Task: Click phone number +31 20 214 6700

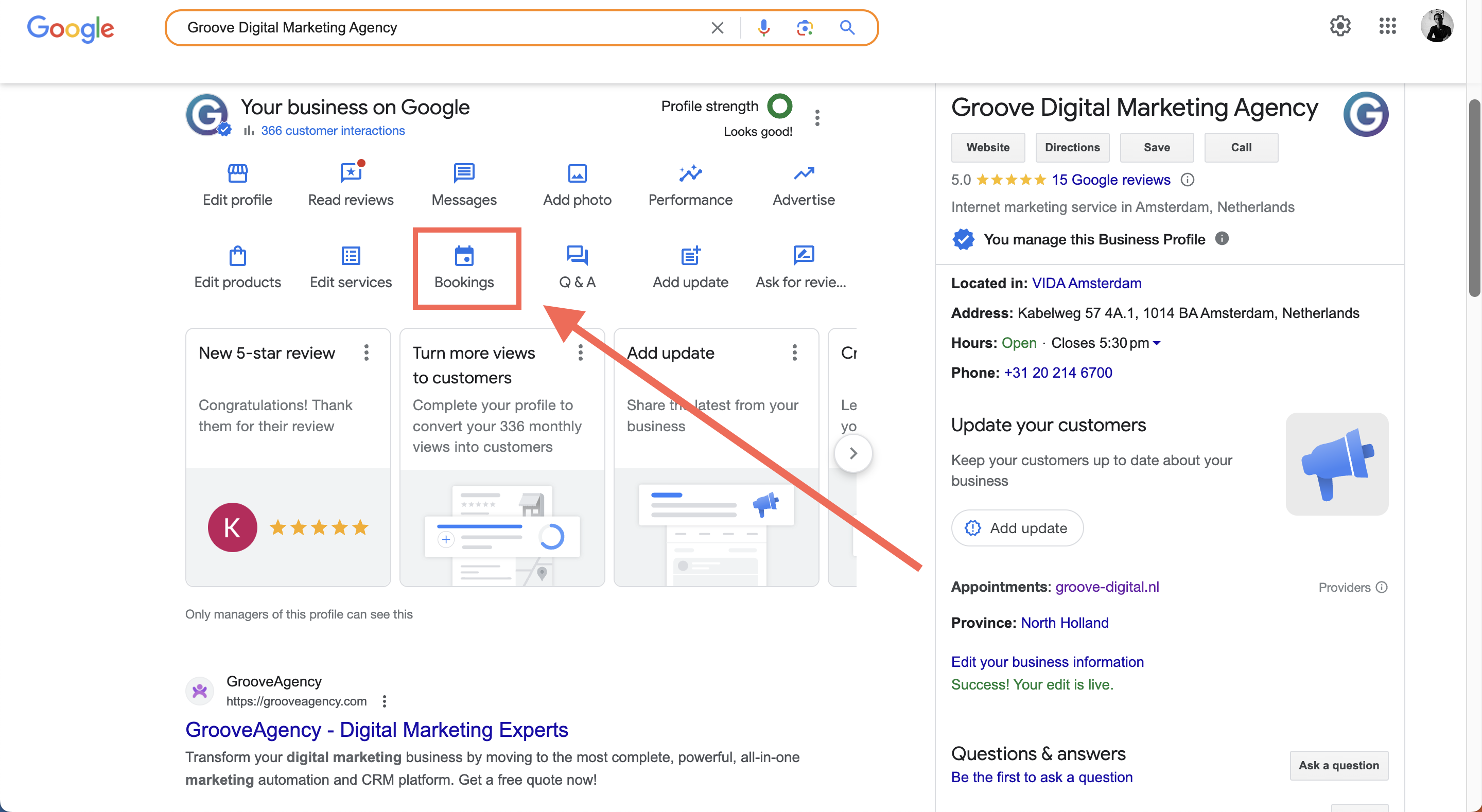Action: (x=1058, y=373)
